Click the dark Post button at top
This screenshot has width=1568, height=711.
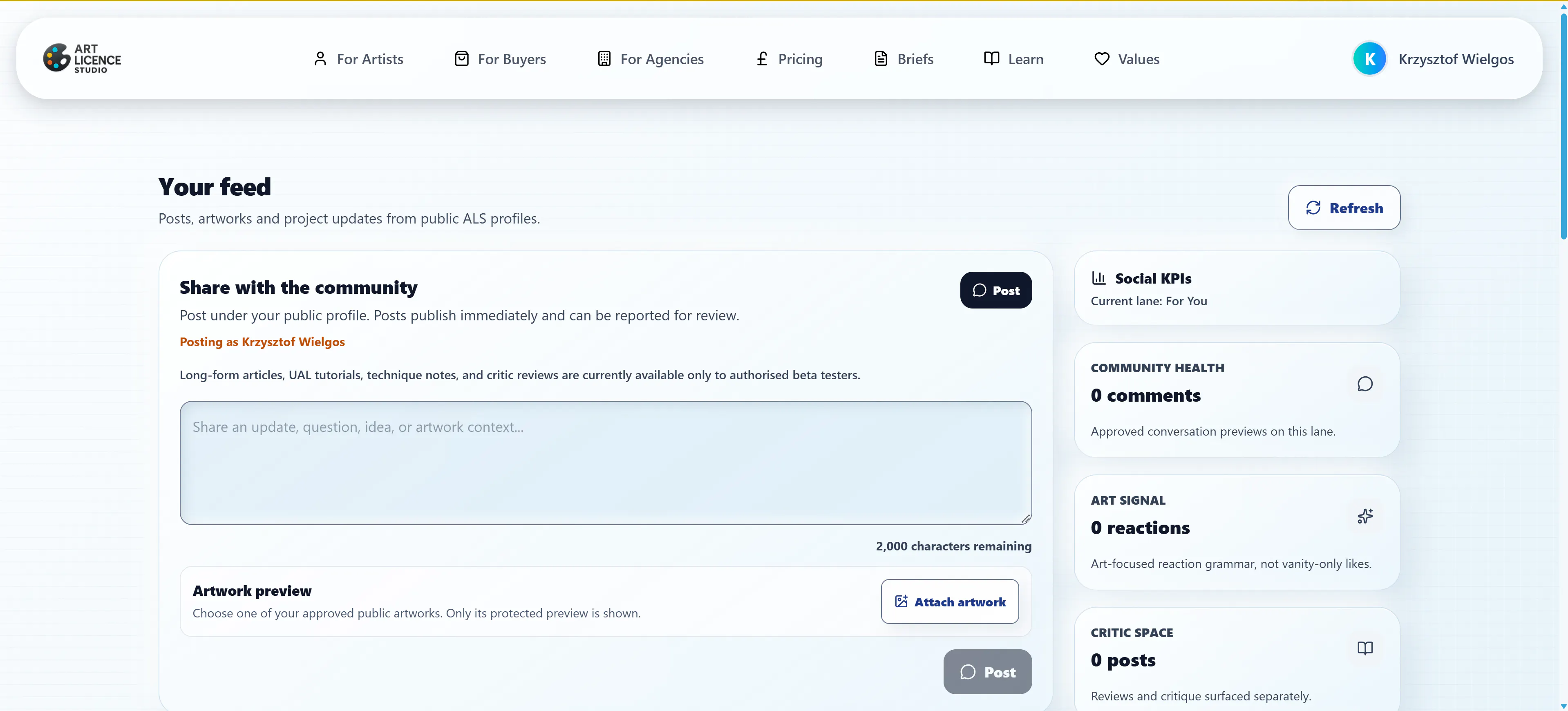(x=996, y=290)
